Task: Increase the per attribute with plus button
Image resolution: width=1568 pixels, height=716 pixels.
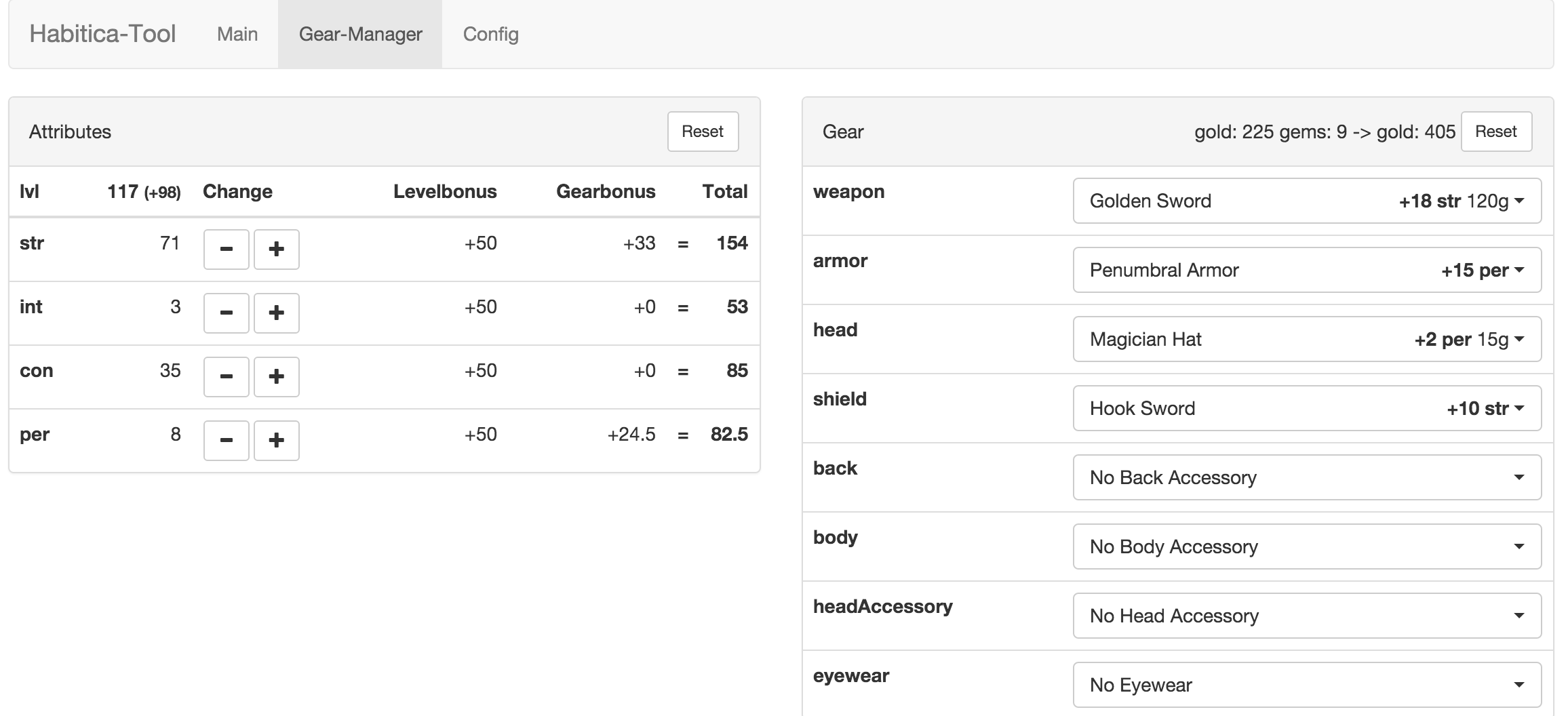Action: point(277,440)
